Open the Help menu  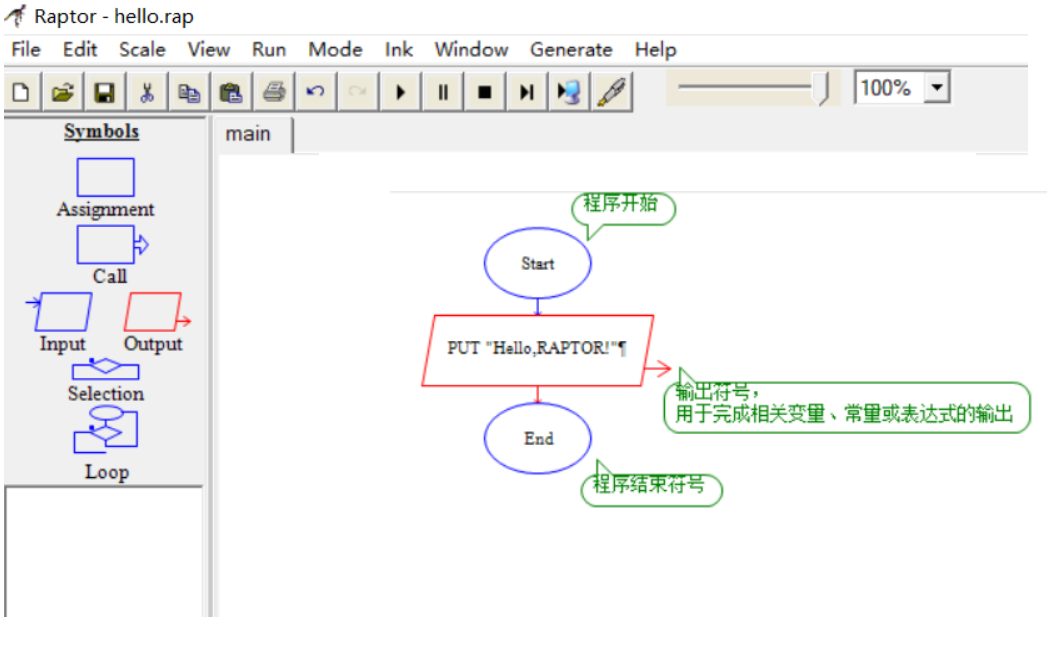pos(655,49)
